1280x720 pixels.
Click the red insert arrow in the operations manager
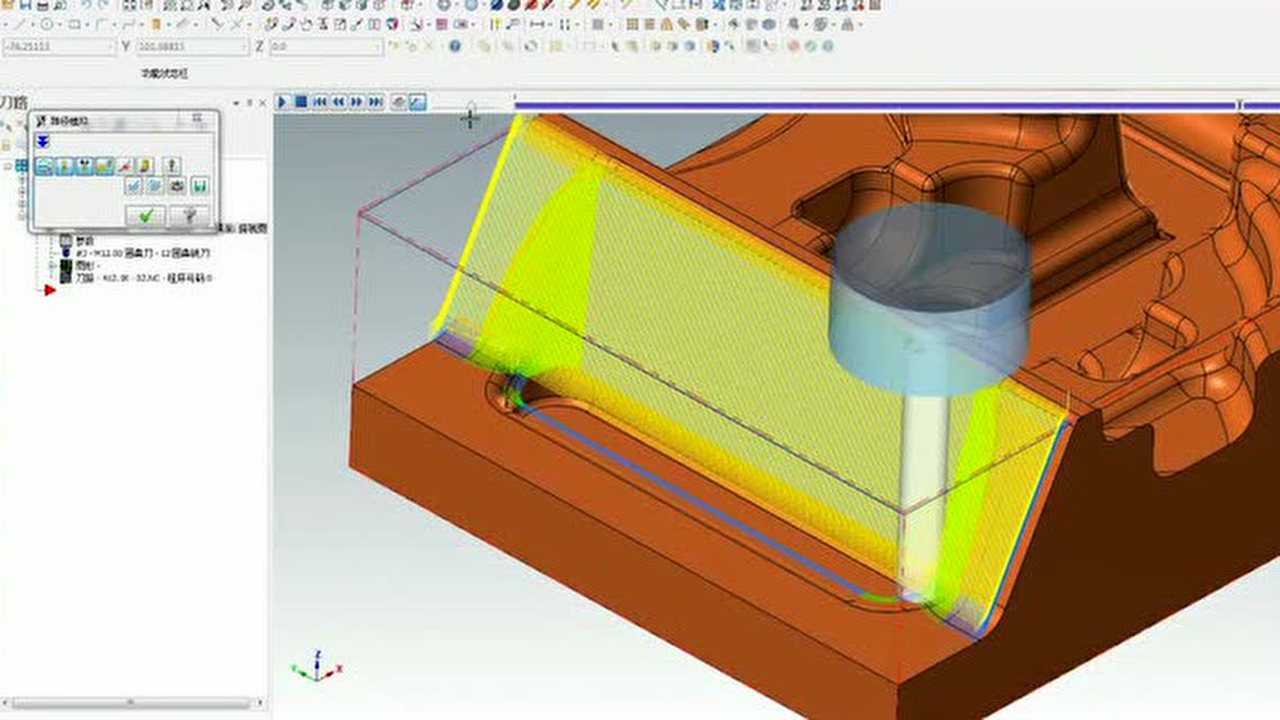click(x=50, y=289)
